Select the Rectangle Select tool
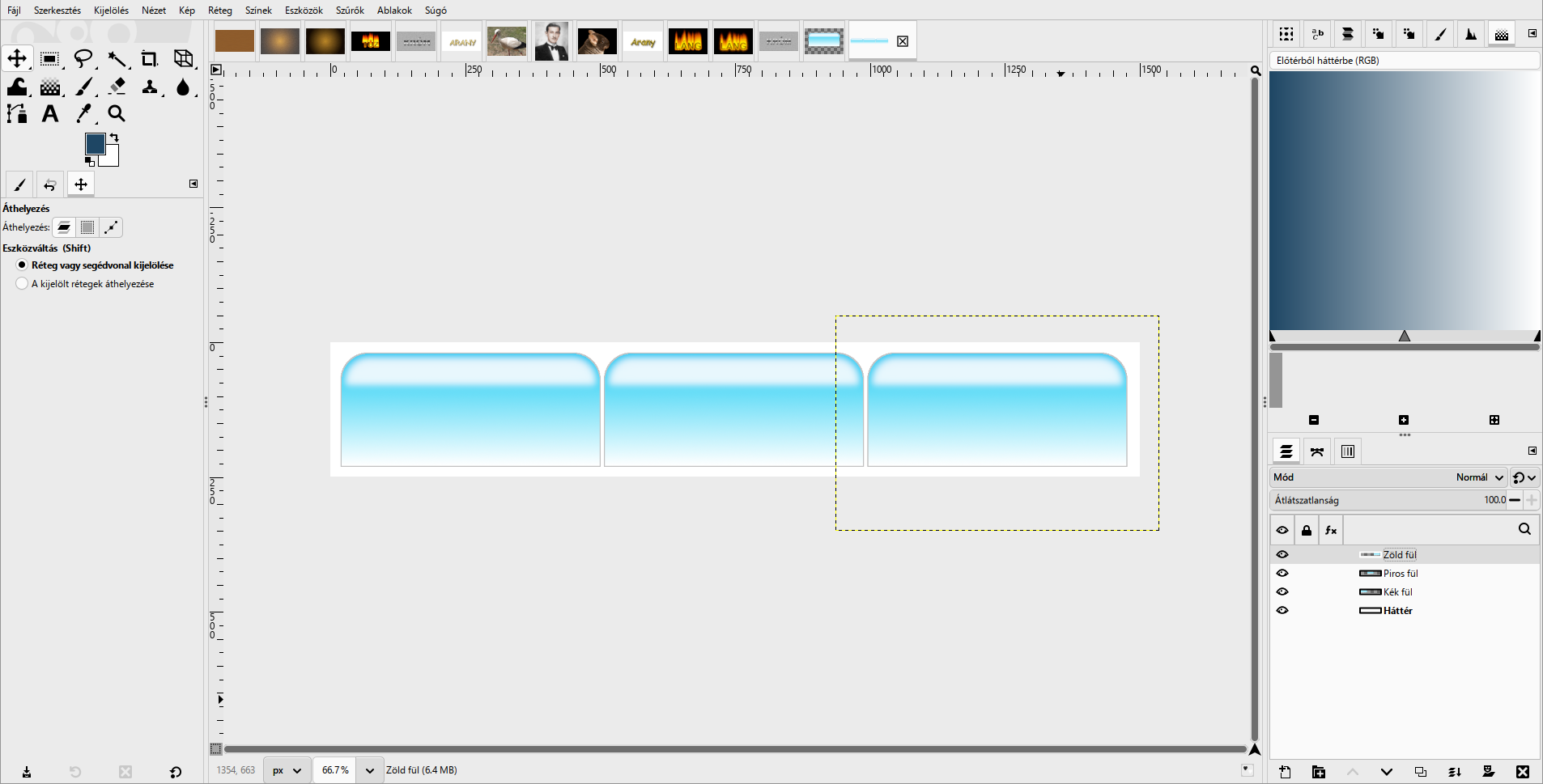Image resolution: width=1543 pixels, height=784 pixels. [x=50, y=58]
